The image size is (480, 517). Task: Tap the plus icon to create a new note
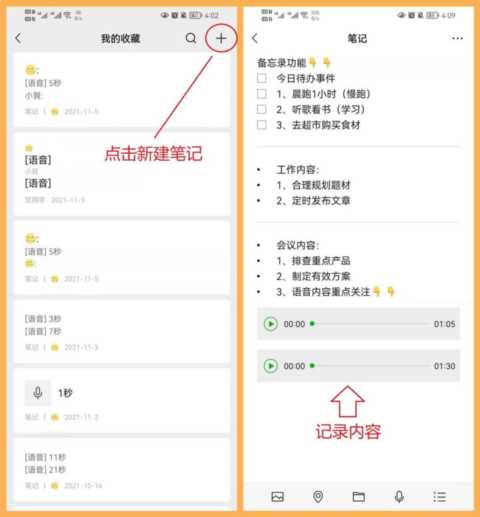221,38
